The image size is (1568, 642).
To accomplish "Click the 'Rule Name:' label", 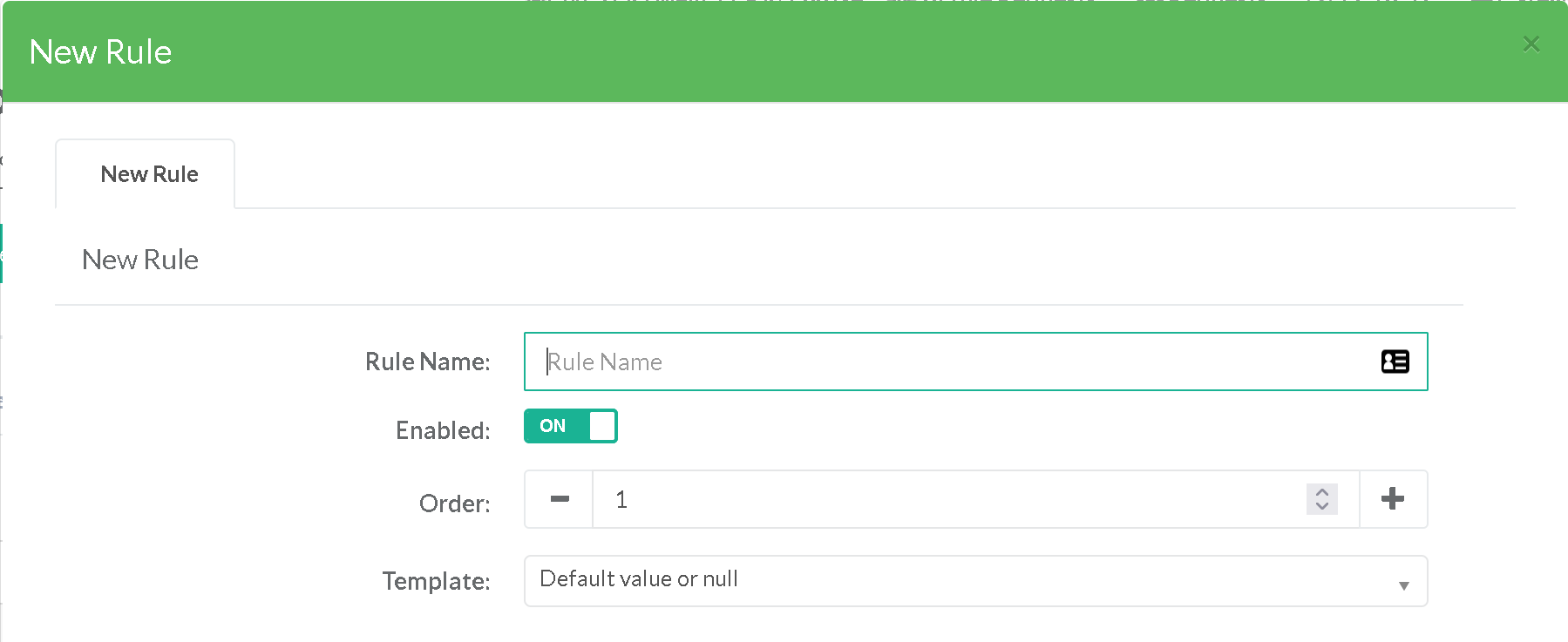I will pos(427,362).
